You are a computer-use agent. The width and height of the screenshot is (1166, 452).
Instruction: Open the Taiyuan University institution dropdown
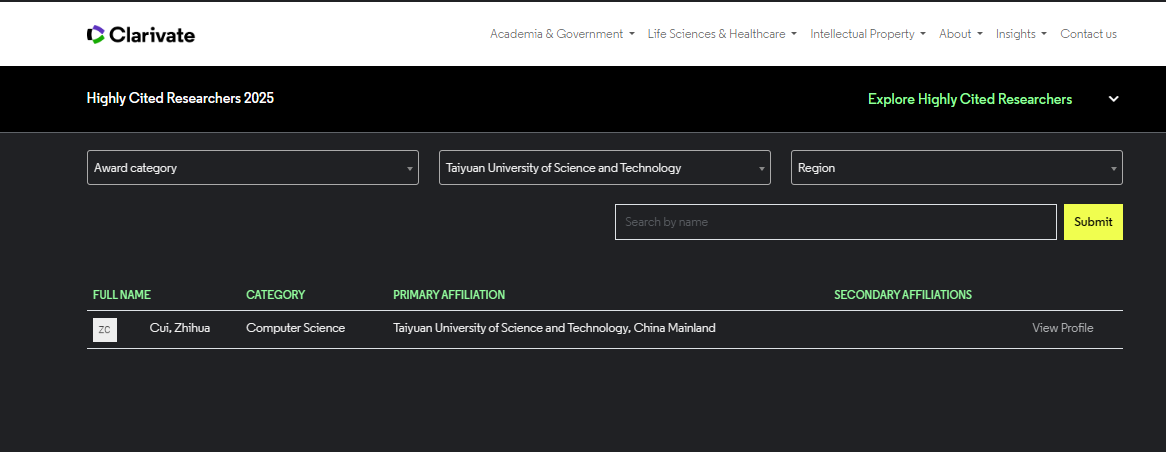605,168
